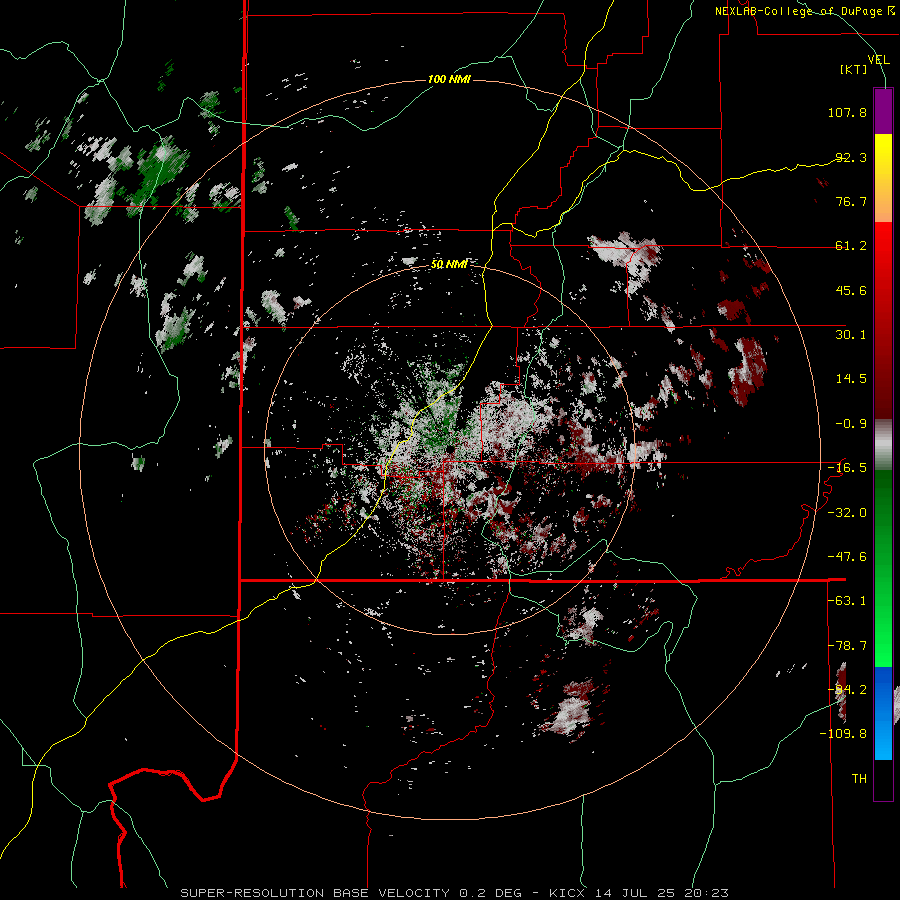Select the gray-white color bar segment
The width and height of the screenshot is (900, 900).
point(883,445)
